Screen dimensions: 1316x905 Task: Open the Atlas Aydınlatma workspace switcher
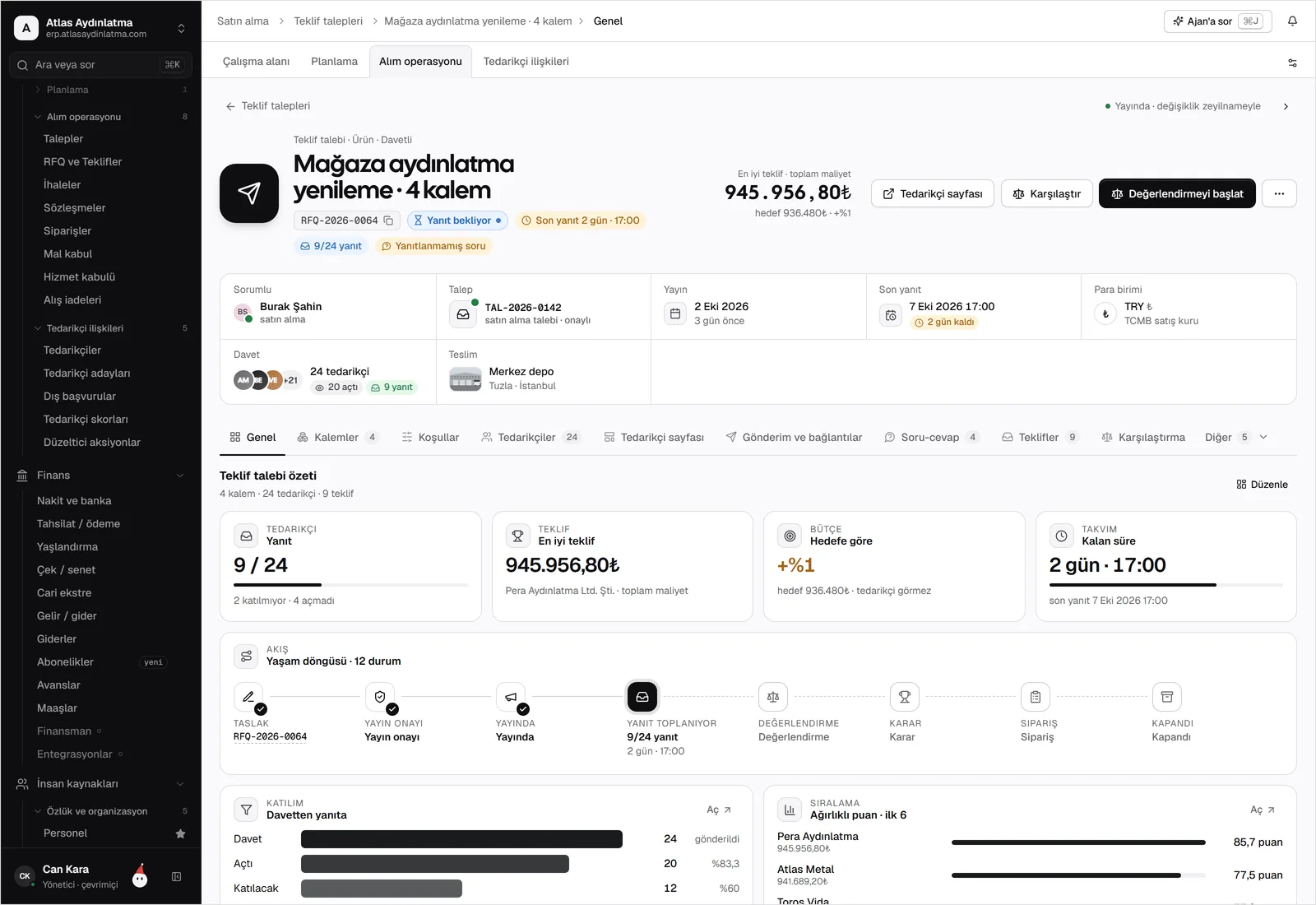pyautogui.click(x=100, y=28)
